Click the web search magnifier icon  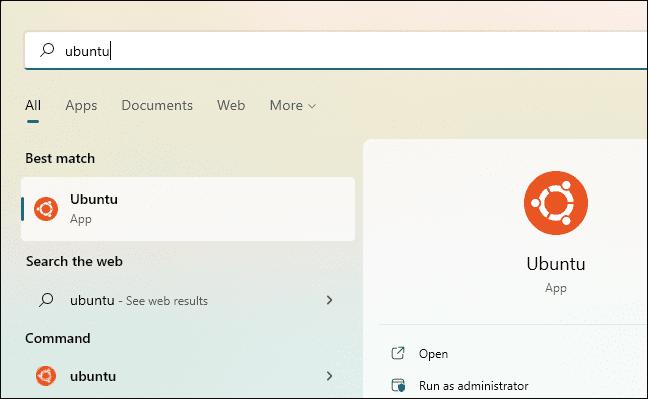46,300
